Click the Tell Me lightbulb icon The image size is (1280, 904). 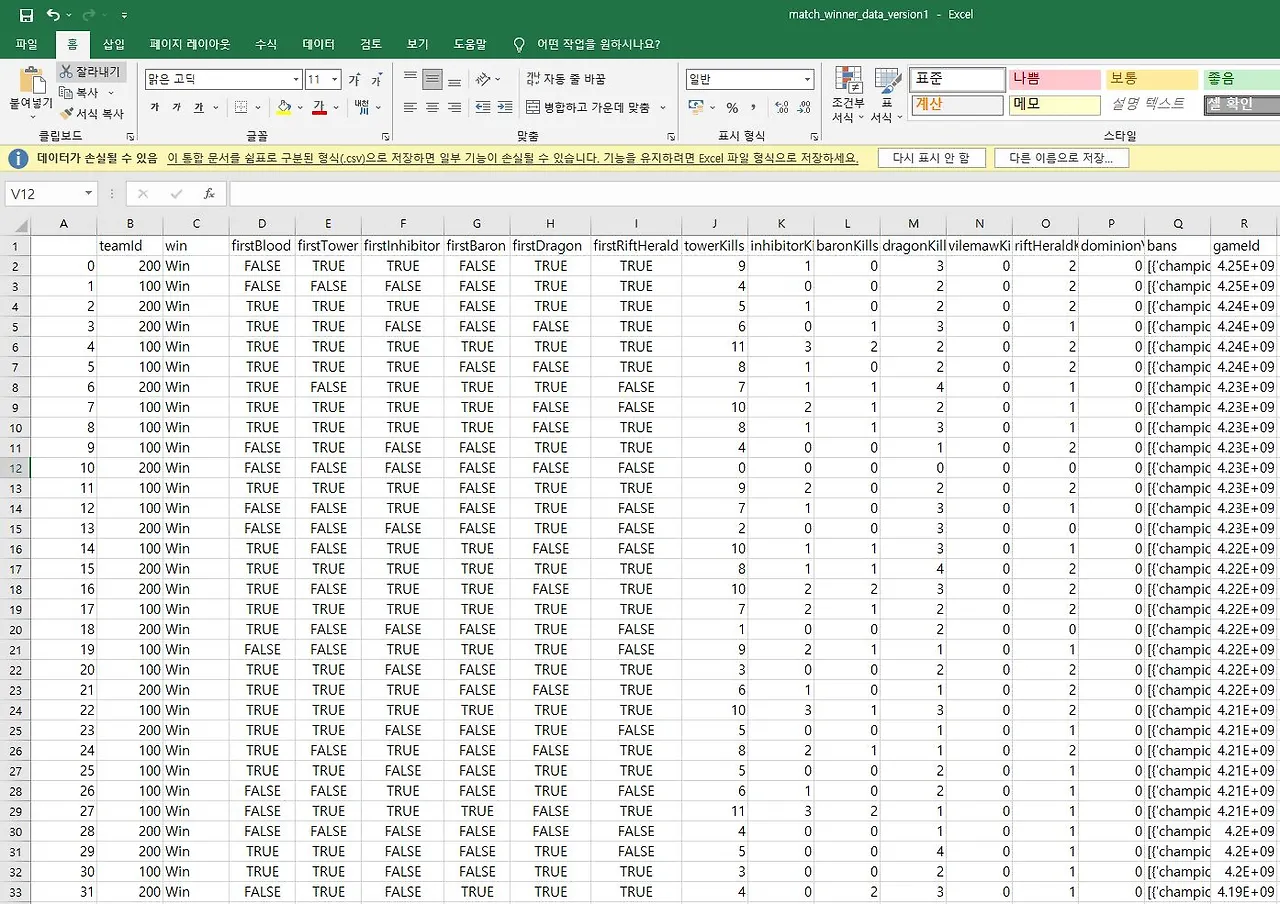[519, 44]
